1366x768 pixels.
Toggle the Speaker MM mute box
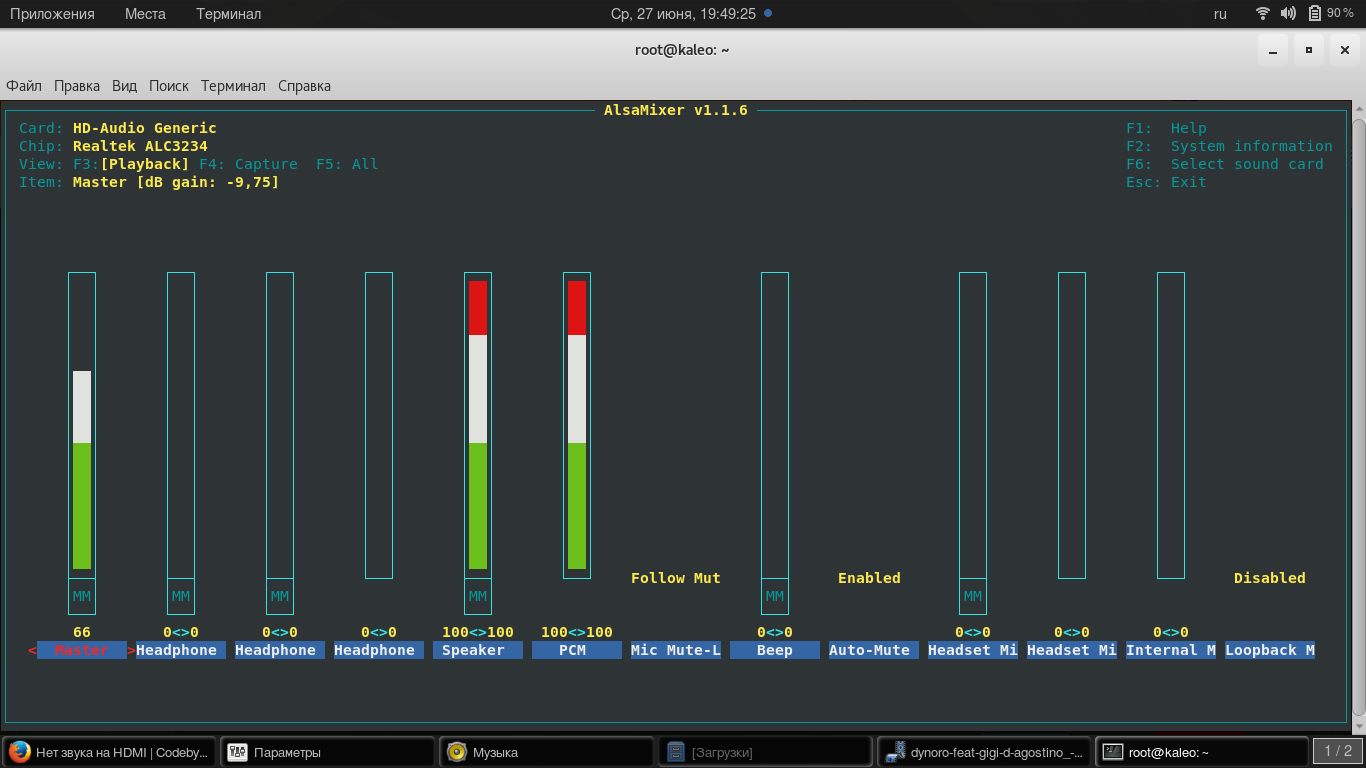point(478,596)
